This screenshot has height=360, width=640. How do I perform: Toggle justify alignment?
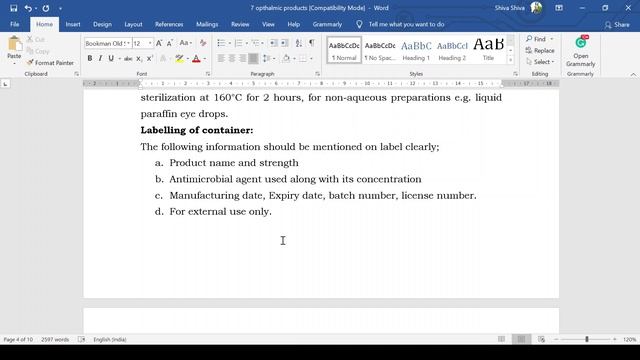[x=253, y=59]
